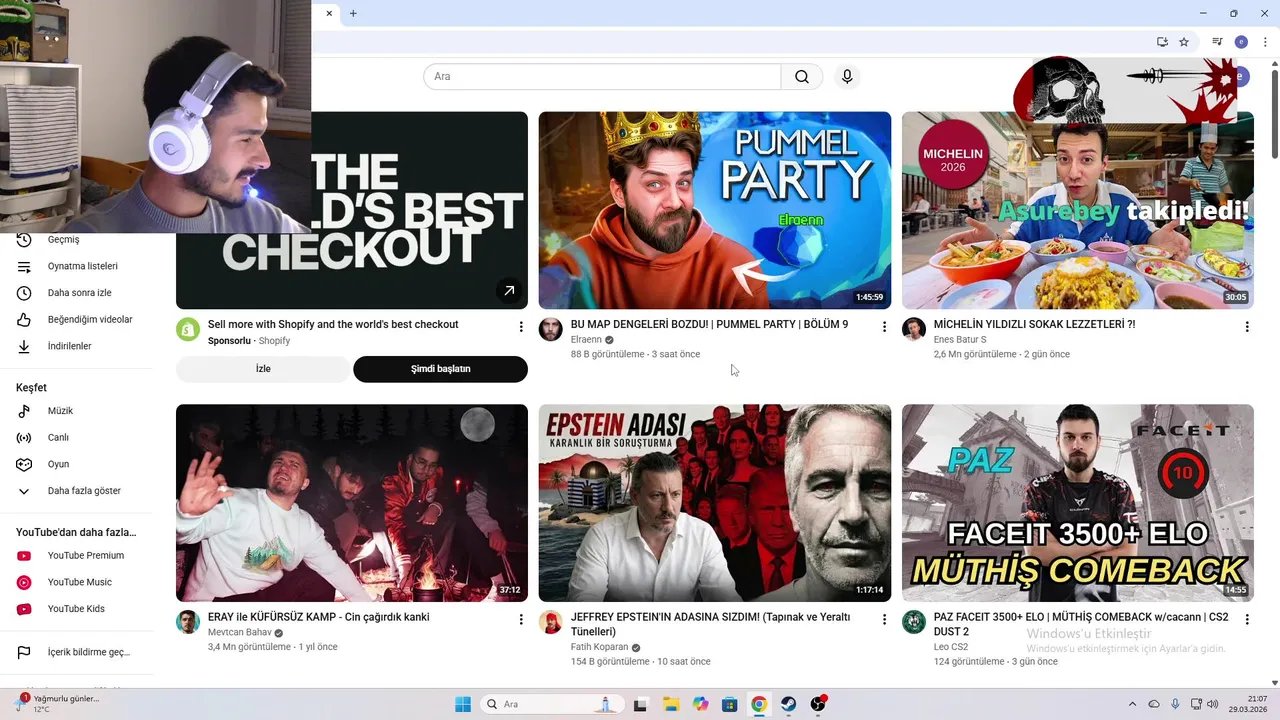Click Leo CS2 channel avatar
1280x720 pixels.
[x=914, y=622]
